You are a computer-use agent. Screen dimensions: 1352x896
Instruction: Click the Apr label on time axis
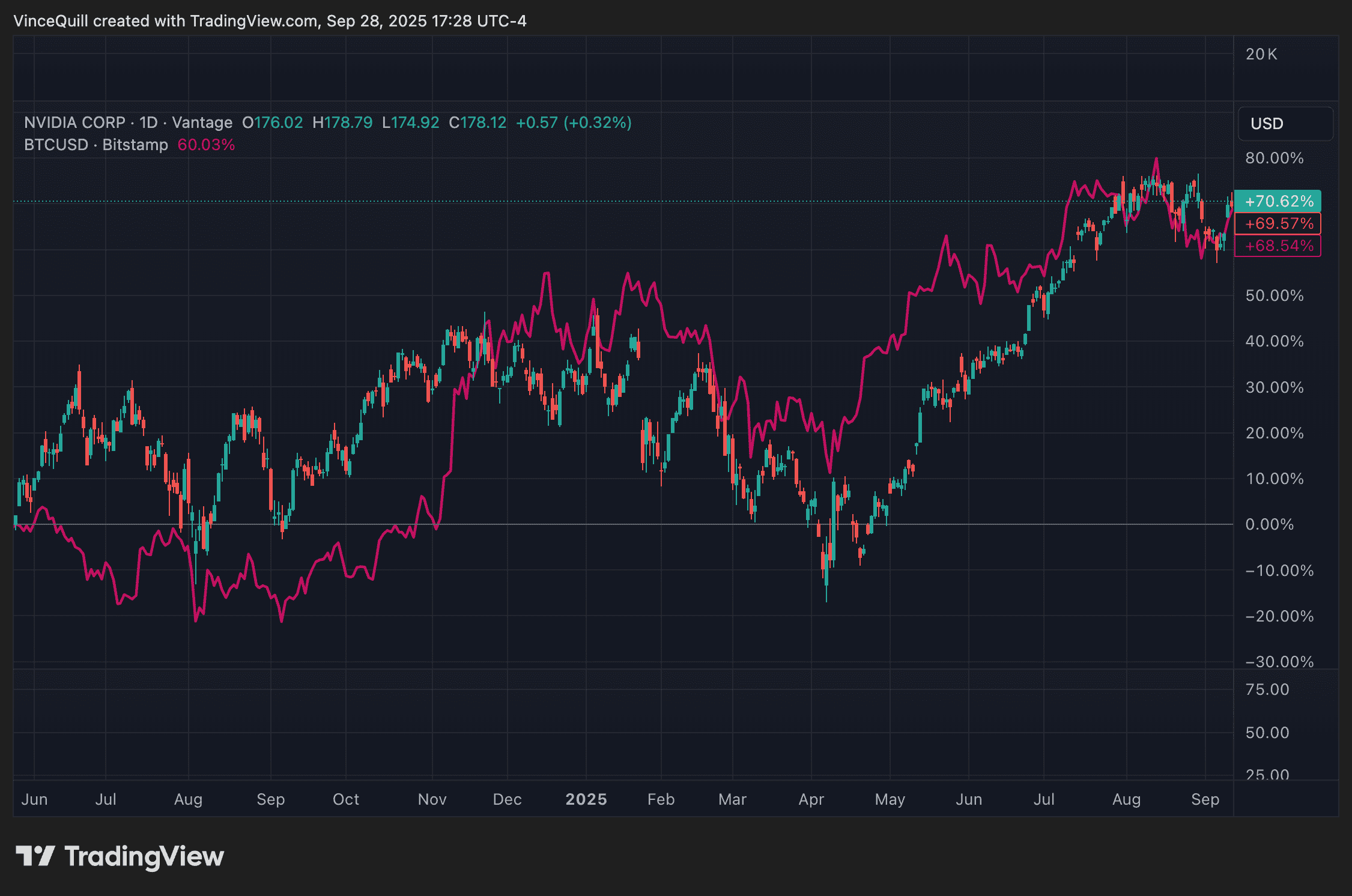pos(811,799)
